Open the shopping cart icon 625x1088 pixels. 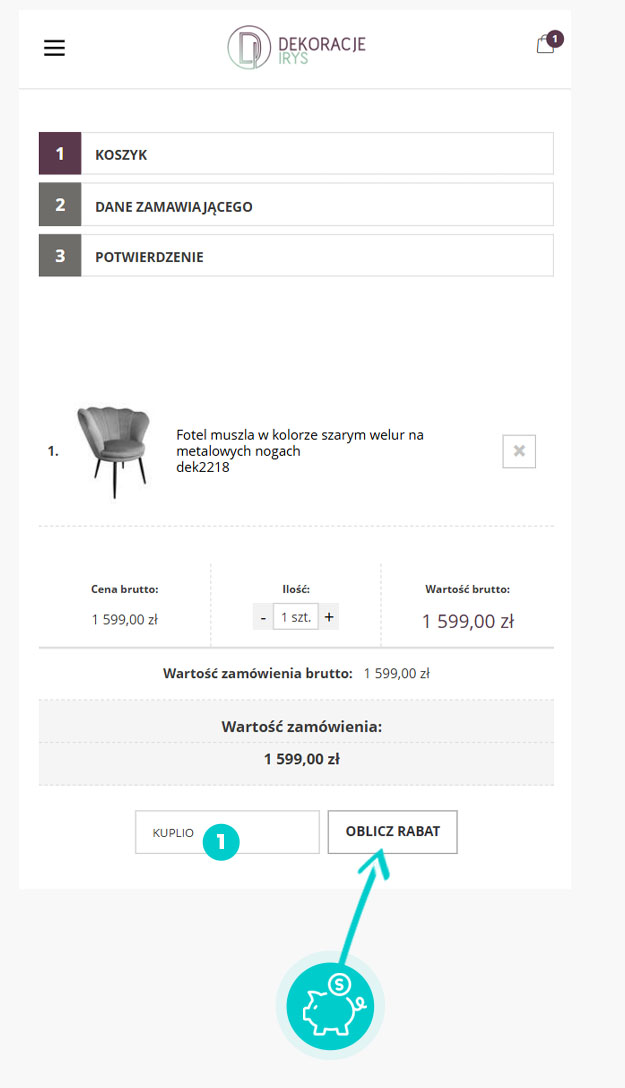pyautogui.click(x=545, y=45)
